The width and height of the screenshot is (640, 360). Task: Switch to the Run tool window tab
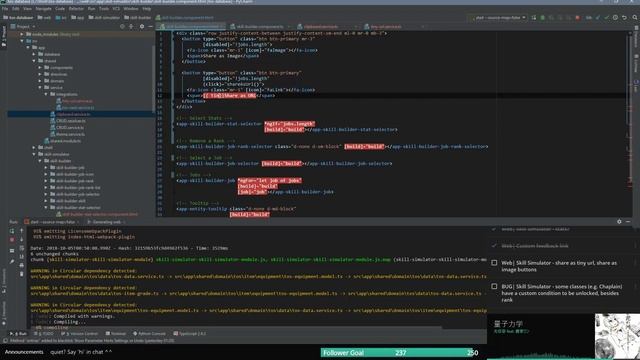click(x=19, y=333)
